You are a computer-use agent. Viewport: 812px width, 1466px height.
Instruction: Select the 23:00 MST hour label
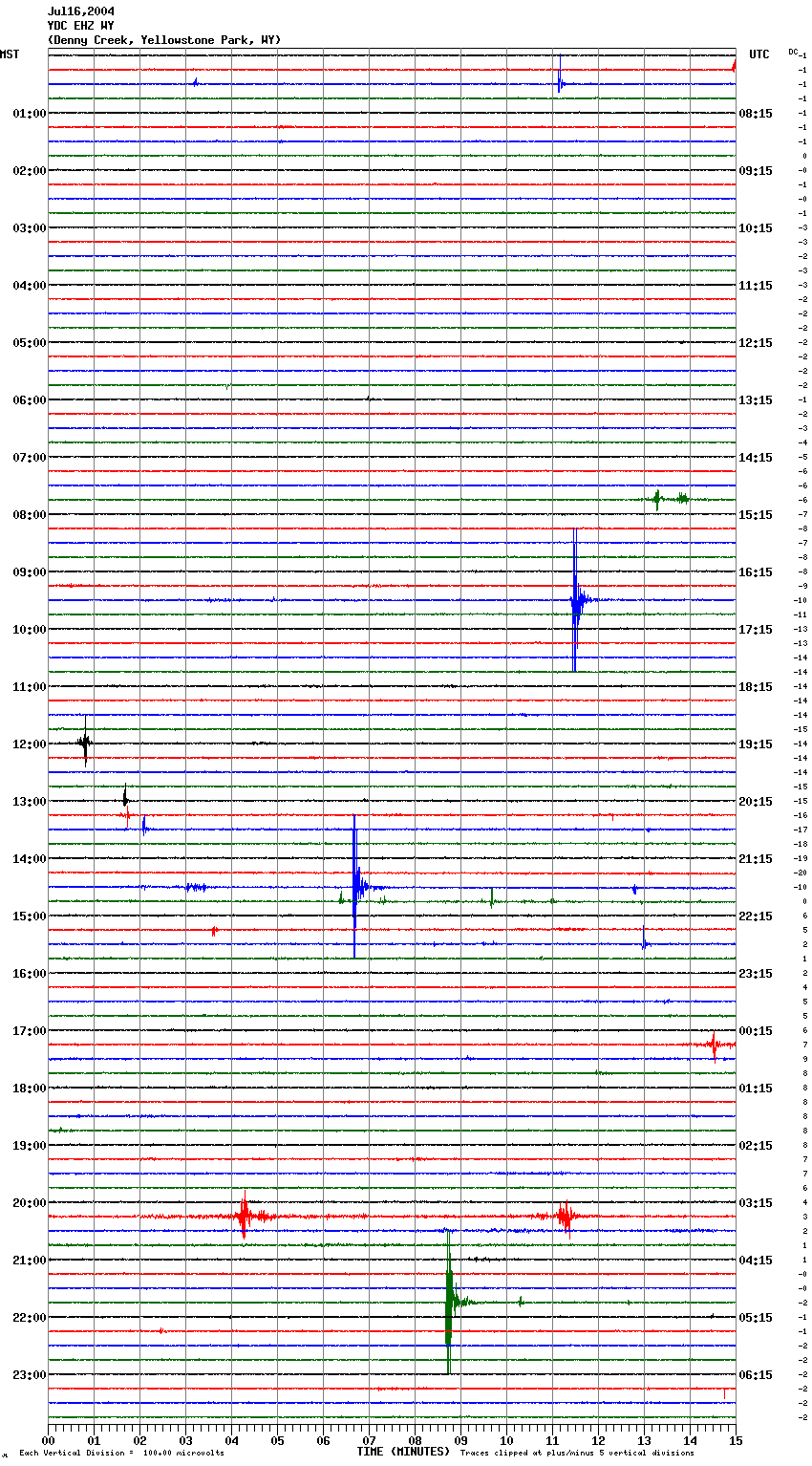(29, 1375)
